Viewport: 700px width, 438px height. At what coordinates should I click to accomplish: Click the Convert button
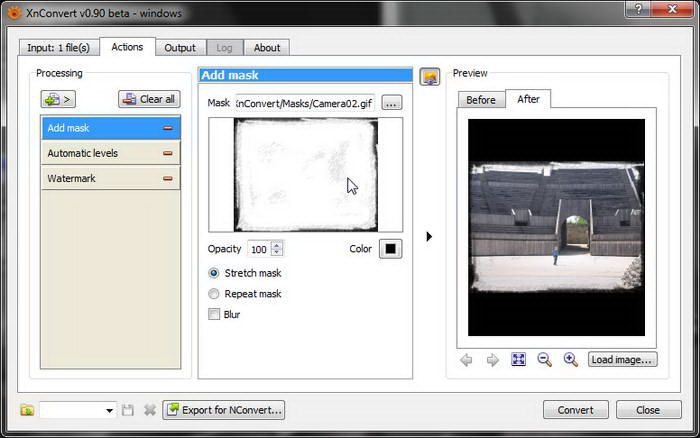(575, 410)
